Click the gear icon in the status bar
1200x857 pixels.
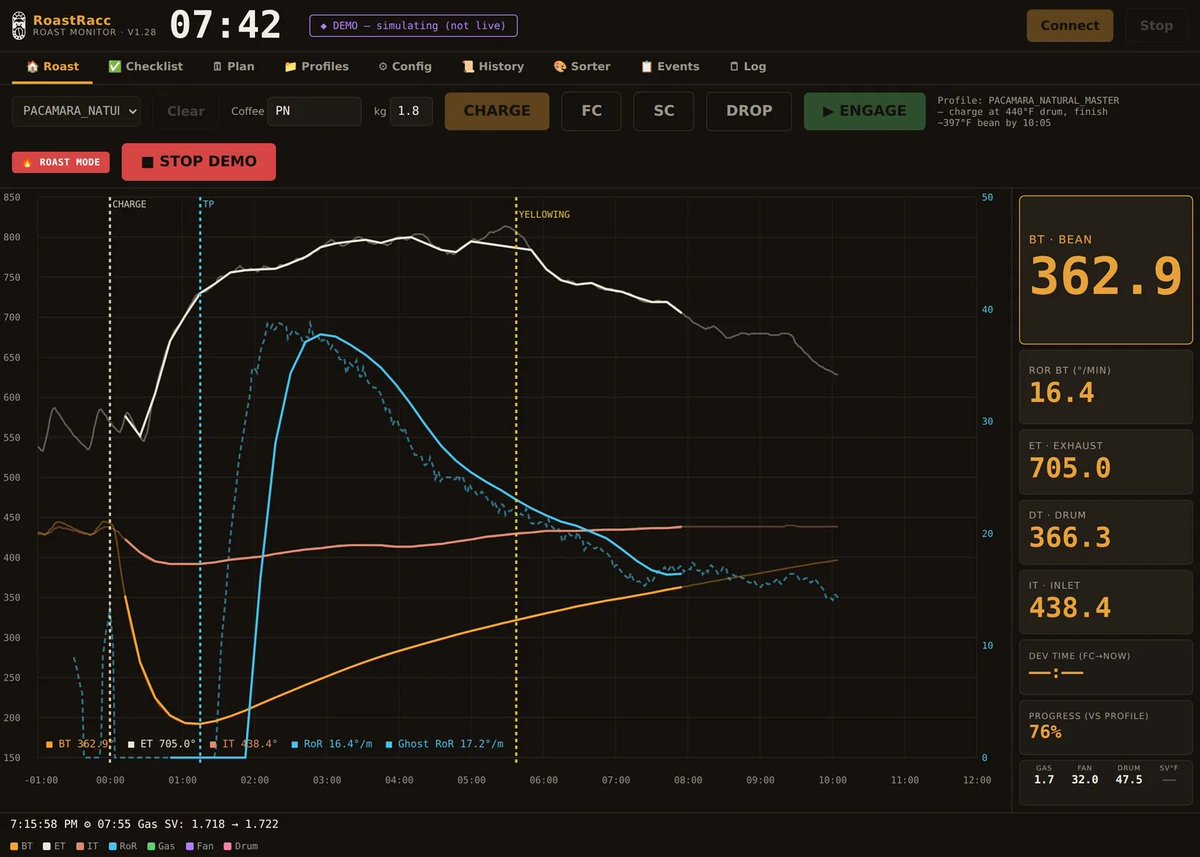(x=87, y=825)
